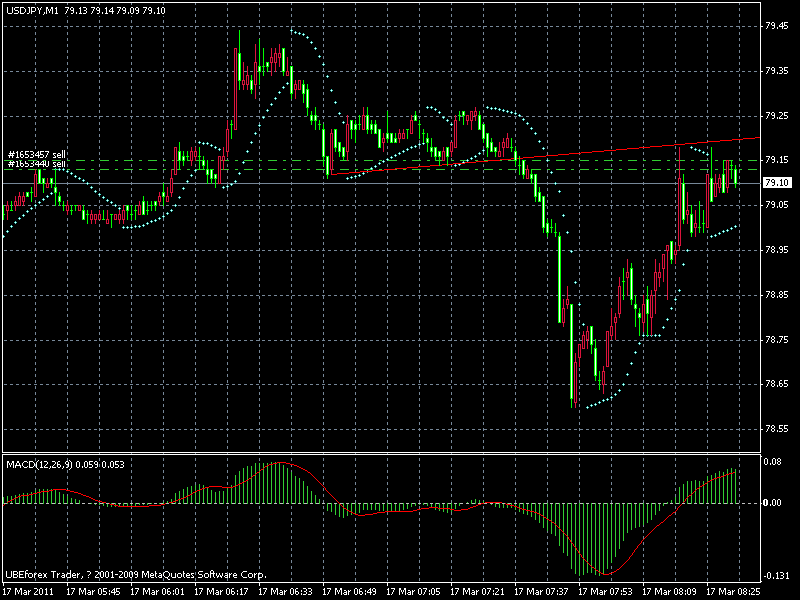Click the 17 Mar 07:21 time label

coord(478,592)
